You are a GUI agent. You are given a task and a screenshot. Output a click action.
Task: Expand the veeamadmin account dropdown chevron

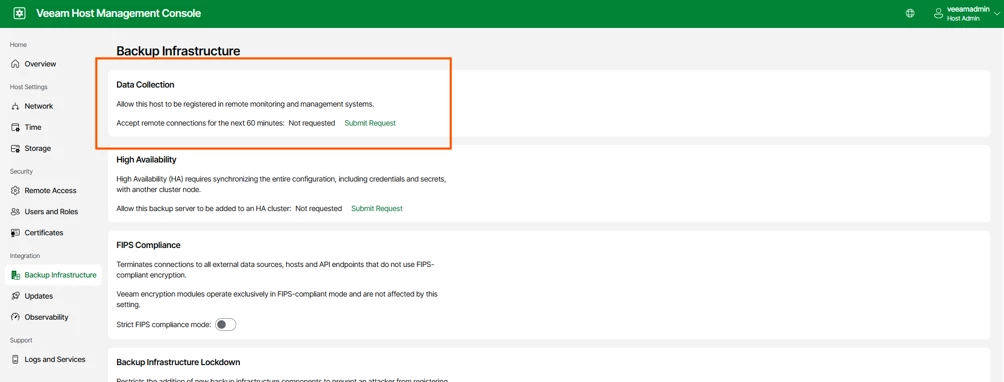(x=996, y=14)
